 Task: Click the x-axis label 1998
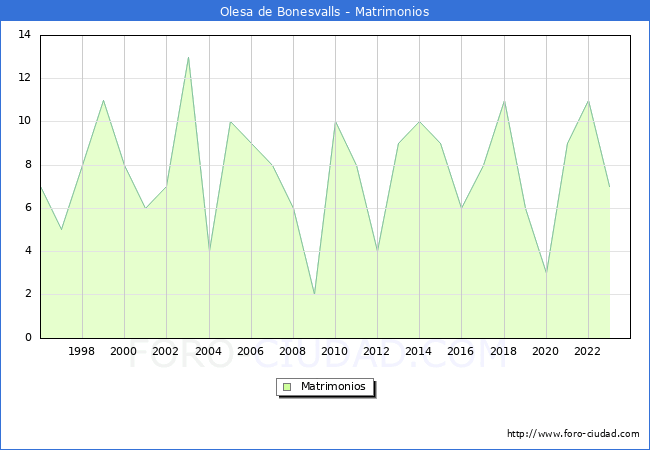(x=82, y=351)
